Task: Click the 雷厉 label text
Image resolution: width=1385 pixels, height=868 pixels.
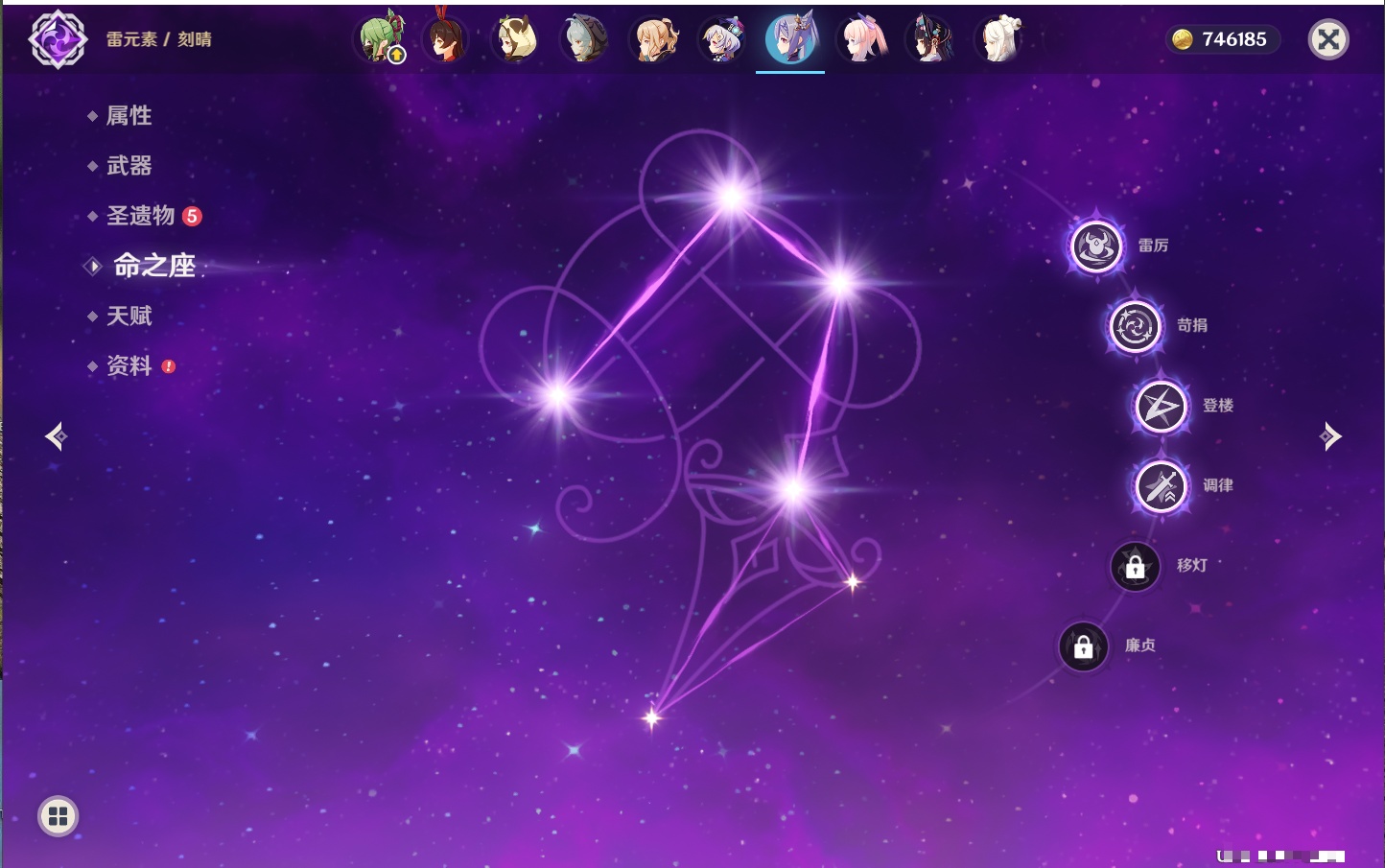Action: (1153, 246)
